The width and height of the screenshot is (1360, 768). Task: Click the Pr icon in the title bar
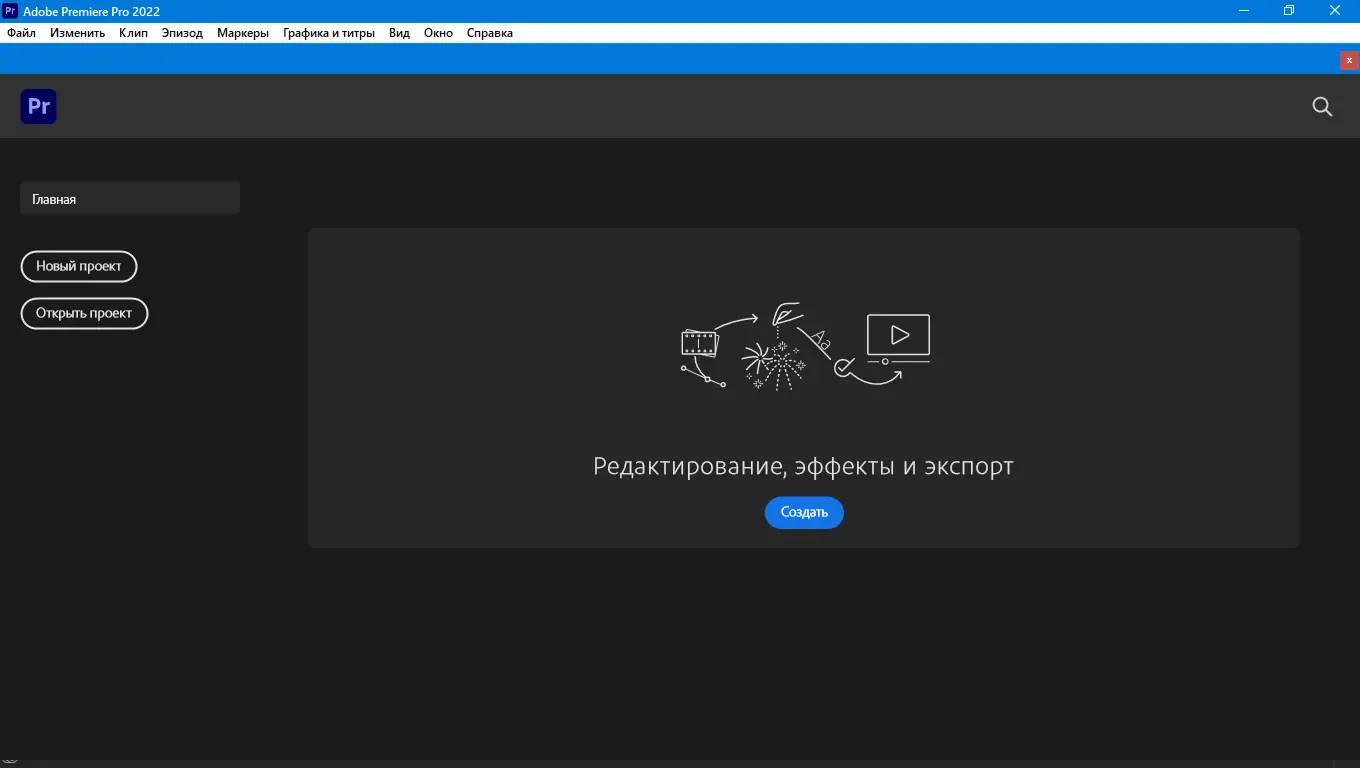pyautogui.click(x=11, y=11)
